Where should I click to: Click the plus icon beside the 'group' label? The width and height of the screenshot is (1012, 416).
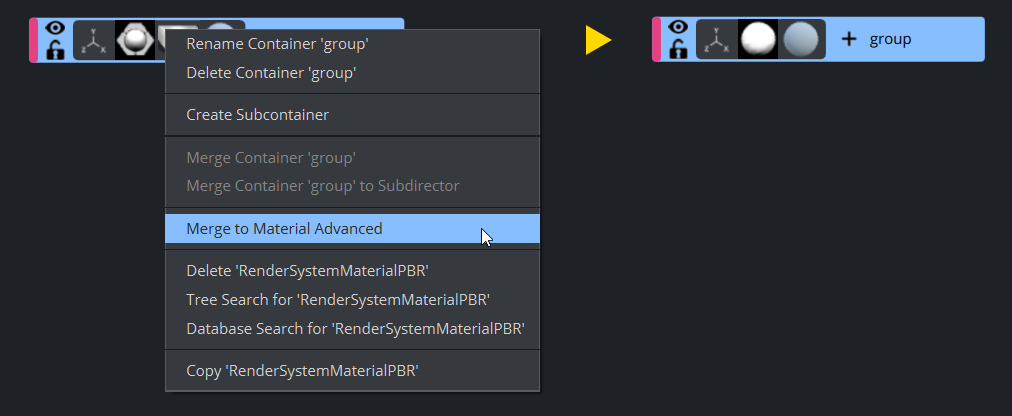coord(849,39)
